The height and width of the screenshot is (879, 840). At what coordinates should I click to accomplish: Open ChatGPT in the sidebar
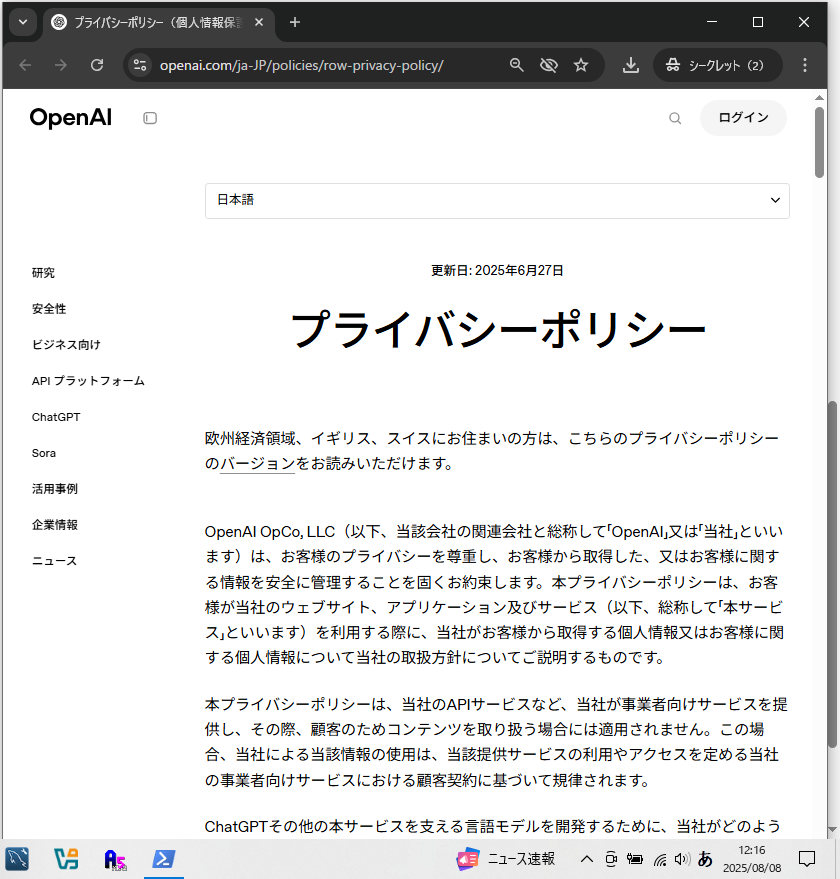pyautogui.click(x=56, y=417)
